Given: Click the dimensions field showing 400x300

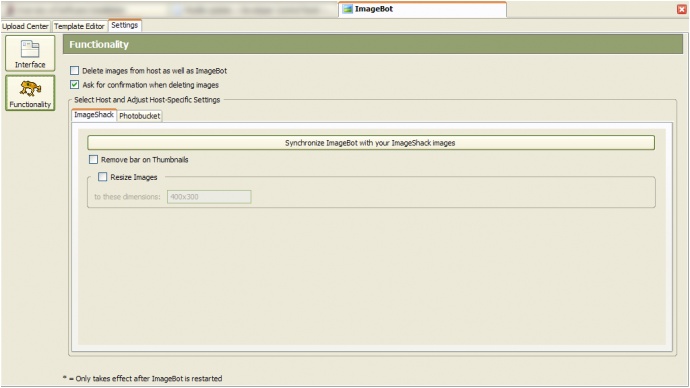Looking at the screenshot, I should click(209, 197).
